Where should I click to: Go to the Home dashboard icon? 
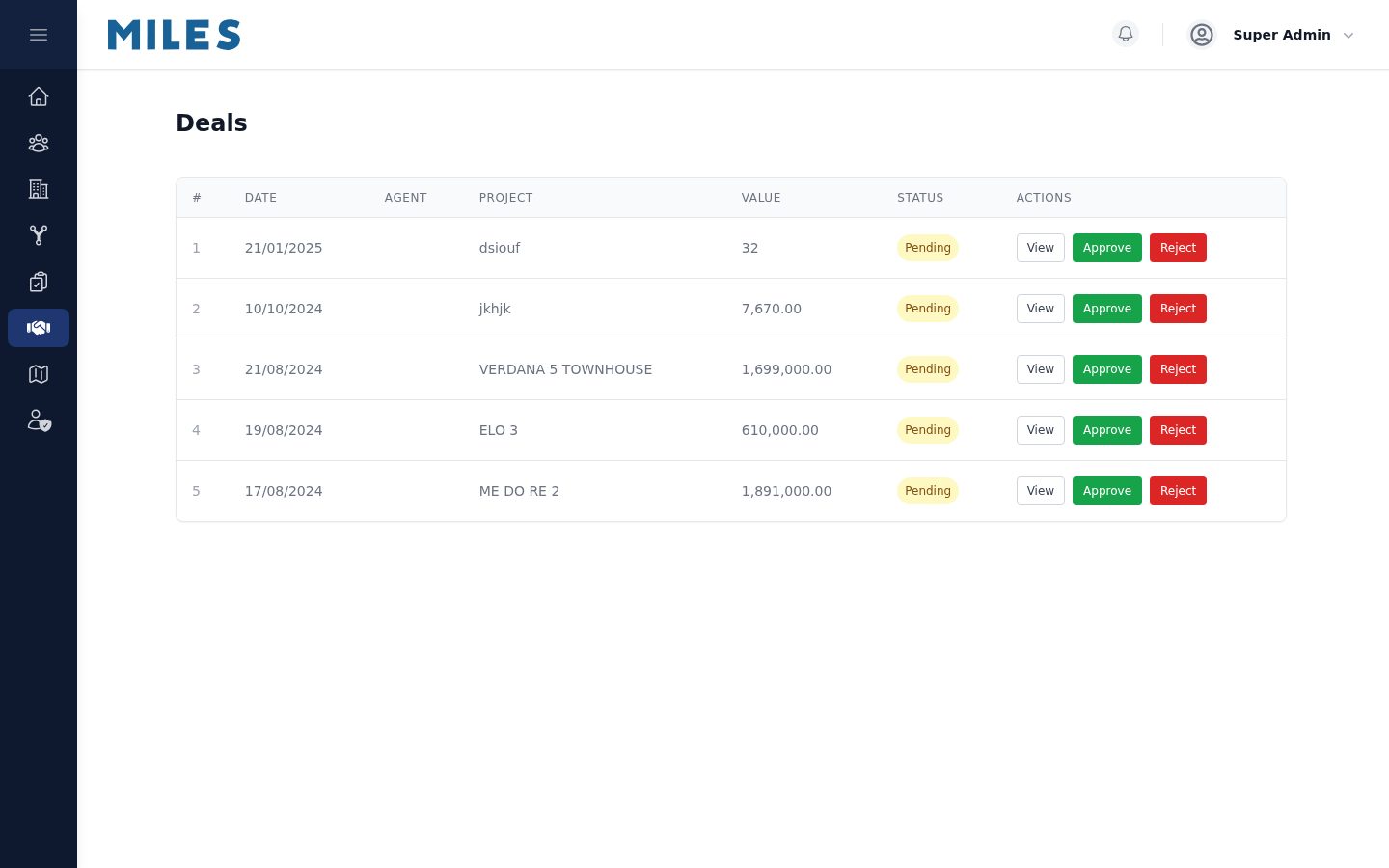(39, 96)
